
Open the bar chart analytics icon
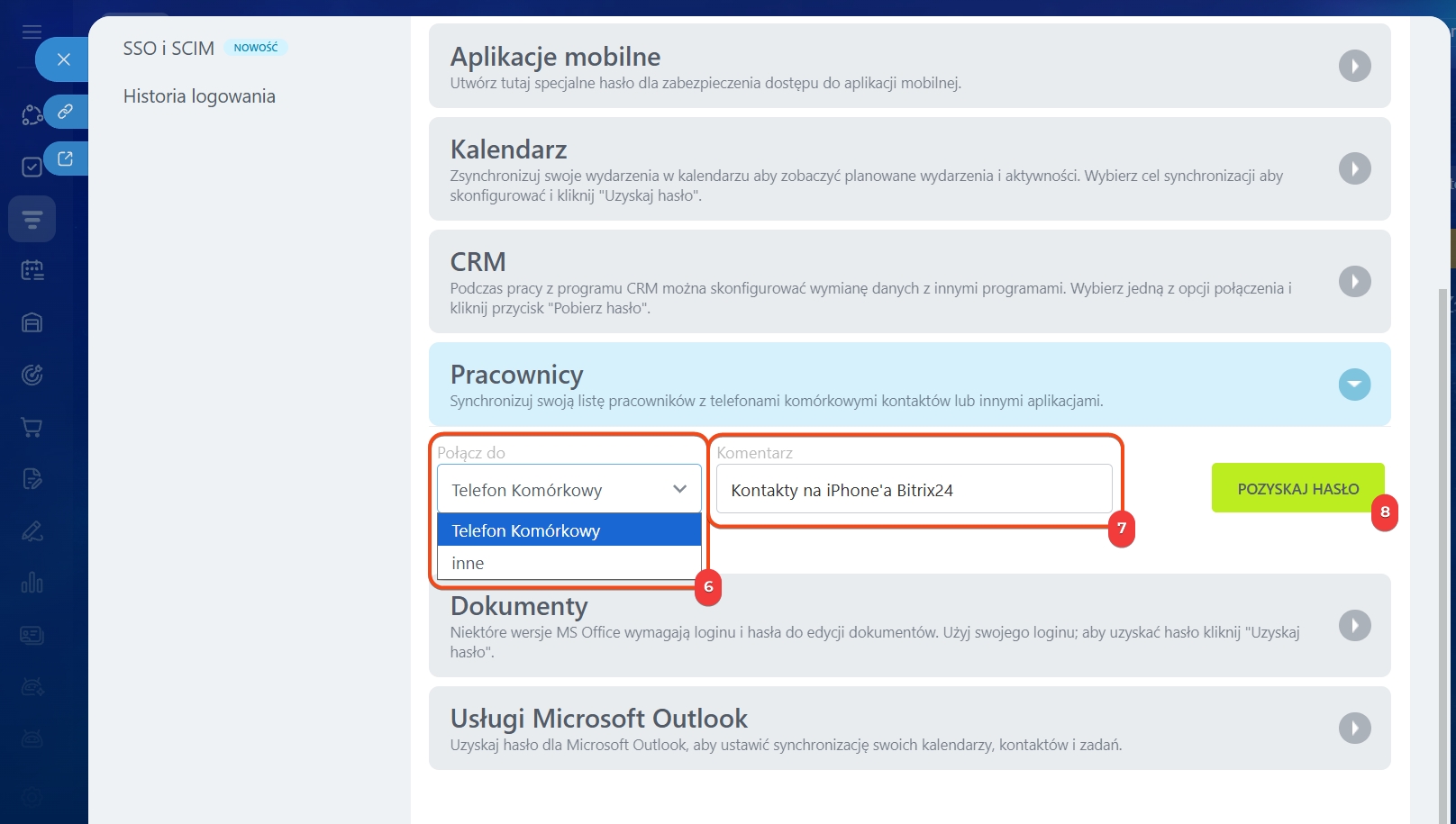(x=32, y=583)
